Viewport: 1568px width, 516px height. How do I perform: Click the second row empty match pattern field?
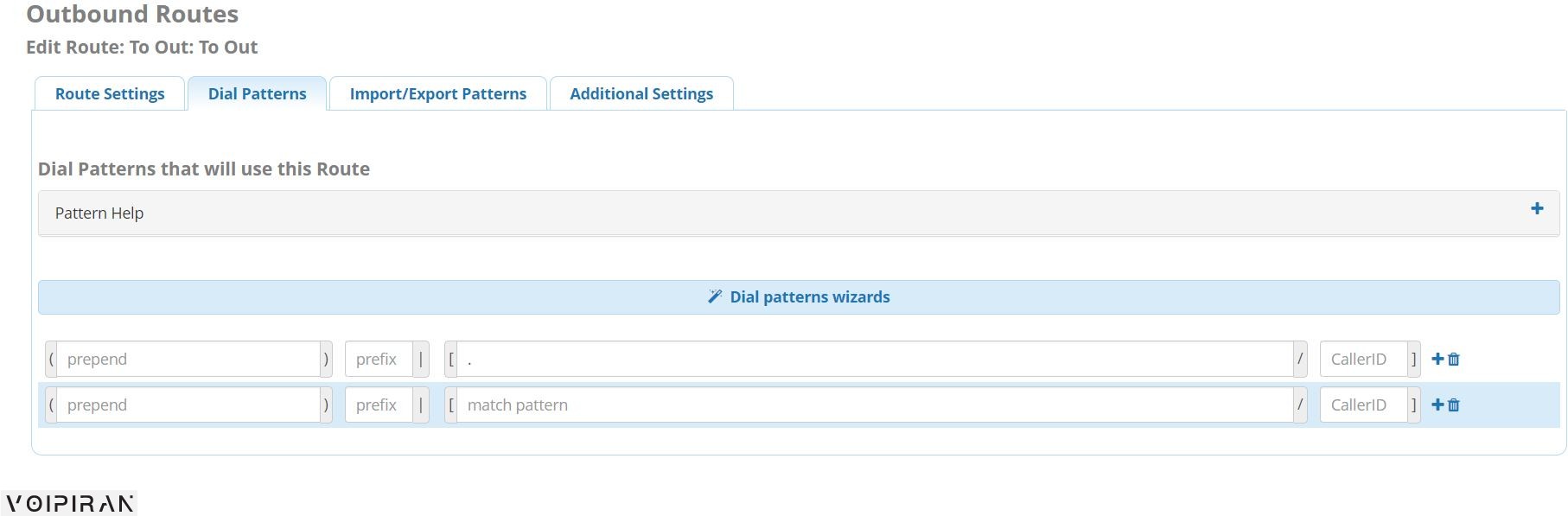(x=875, y=405)
